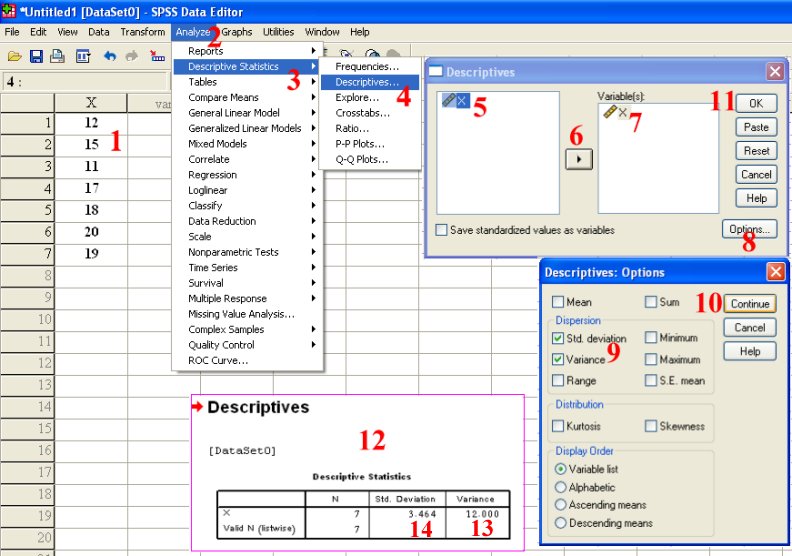Close the Descriptives dialog
Image resolution: width=792 pixels, height=556 pixels.
(775, 71)
